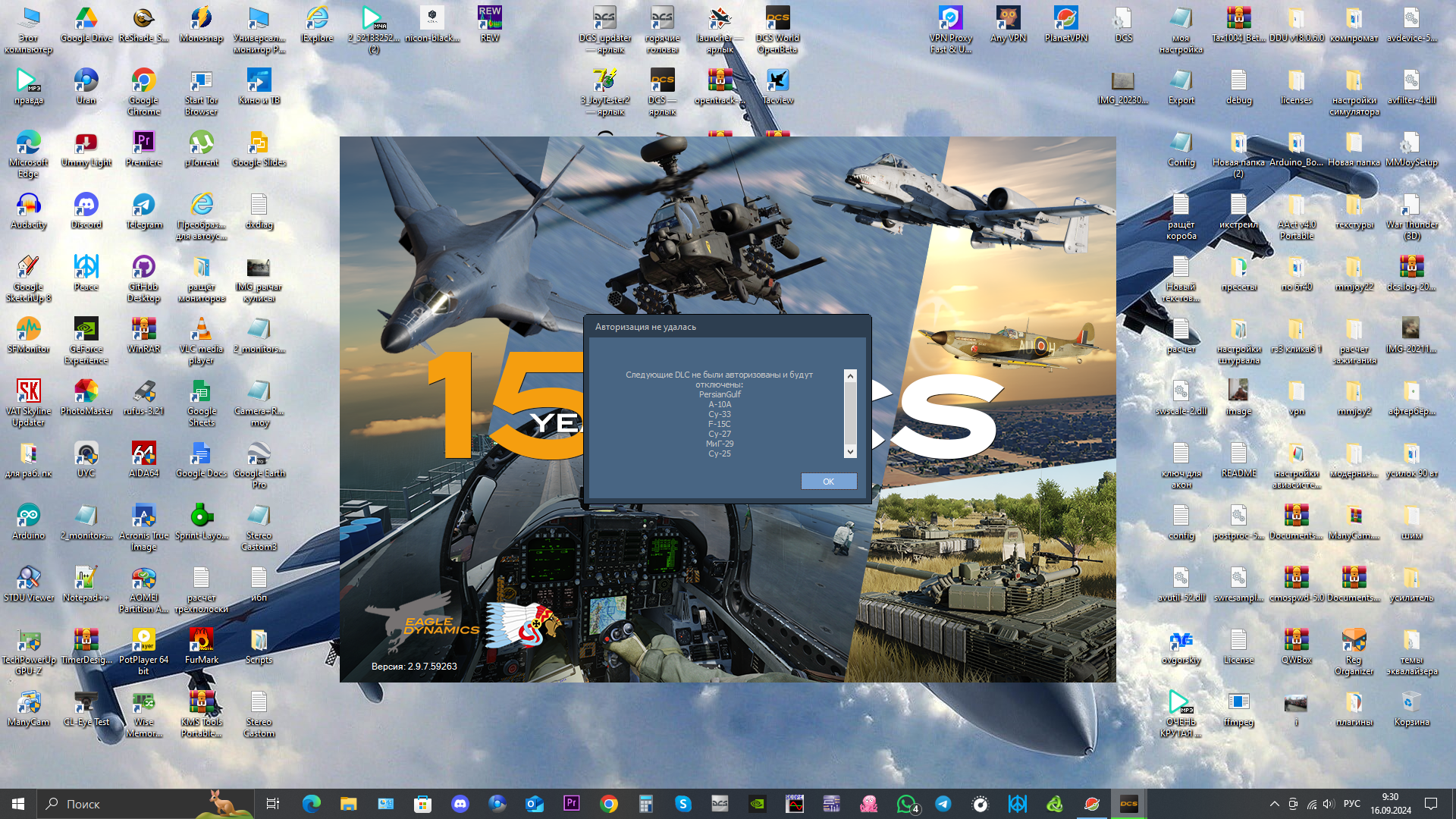Click the DLC list scrollbar up arrow

click(x=850, y=376)
